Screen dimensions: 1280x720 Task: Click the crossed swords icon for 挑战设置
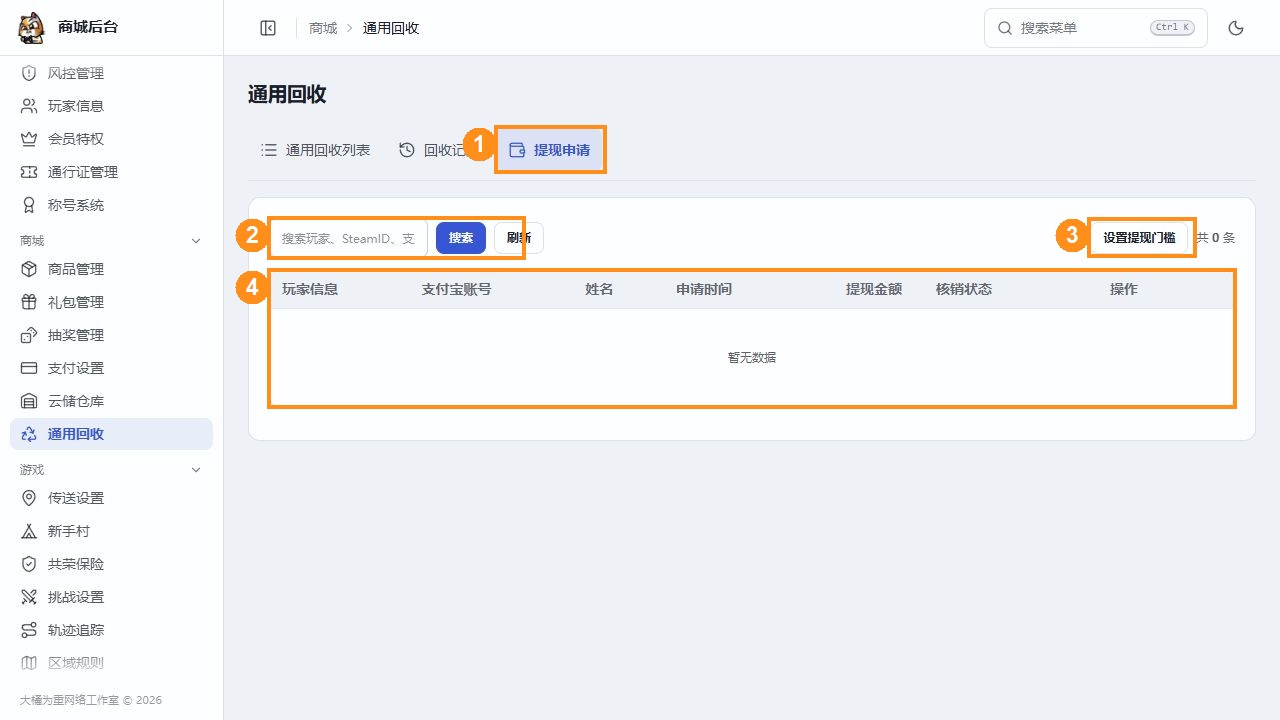click(29, 597)
